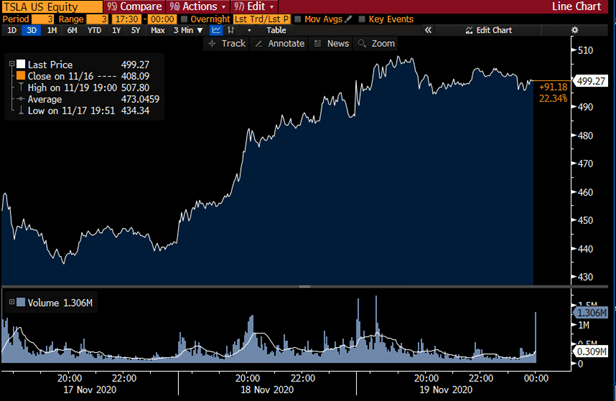
Task: Switch to the 1Y range
Action: tap(116, 30)
